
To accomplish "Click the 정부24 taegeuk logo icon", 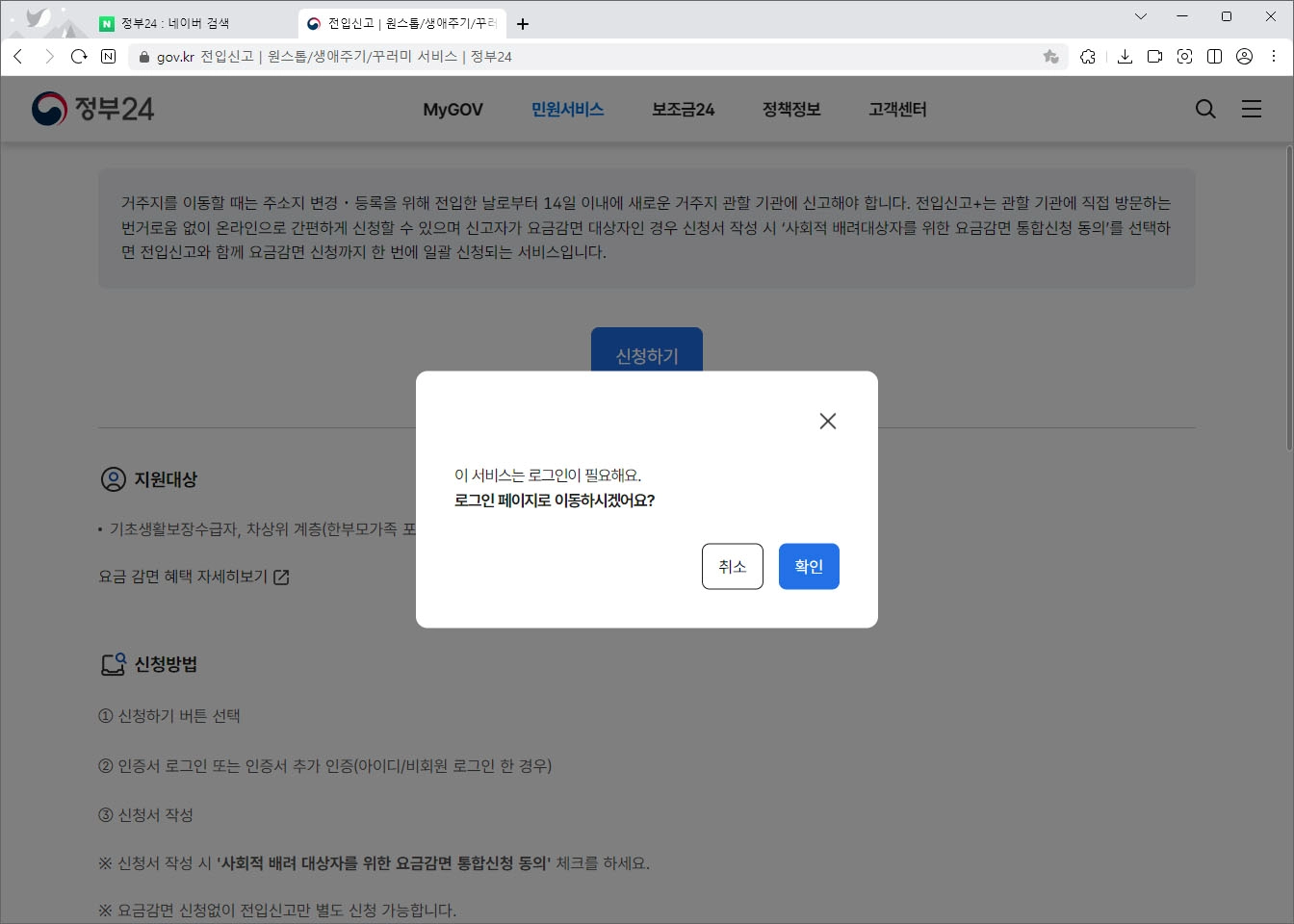I will [47, 108].
